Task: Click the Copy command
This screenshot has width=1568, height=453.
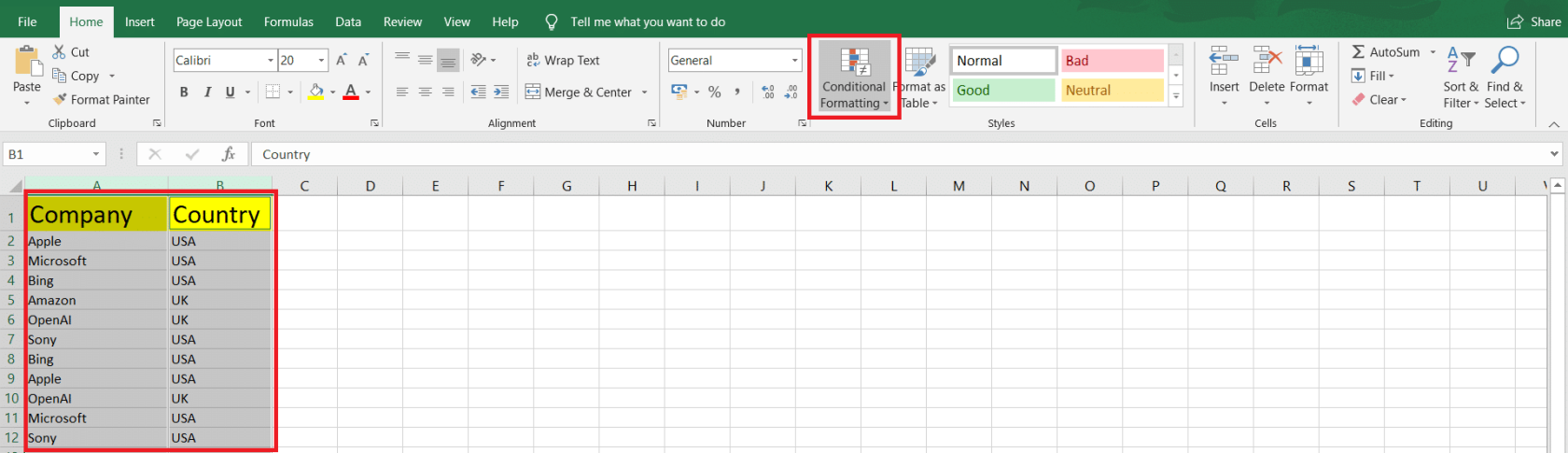Action: (77, 76)
